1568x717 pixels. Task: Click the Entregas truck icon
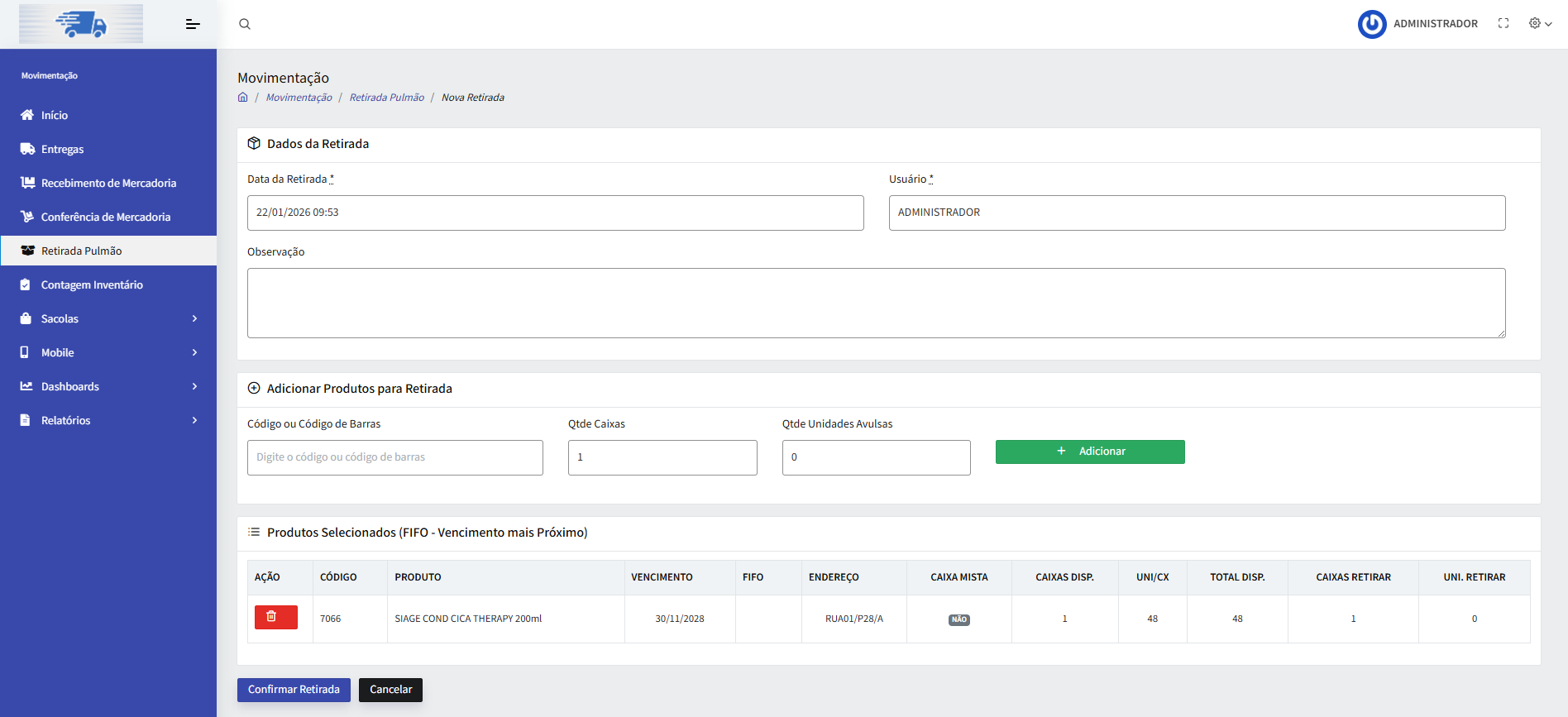(x=27, y=149)
